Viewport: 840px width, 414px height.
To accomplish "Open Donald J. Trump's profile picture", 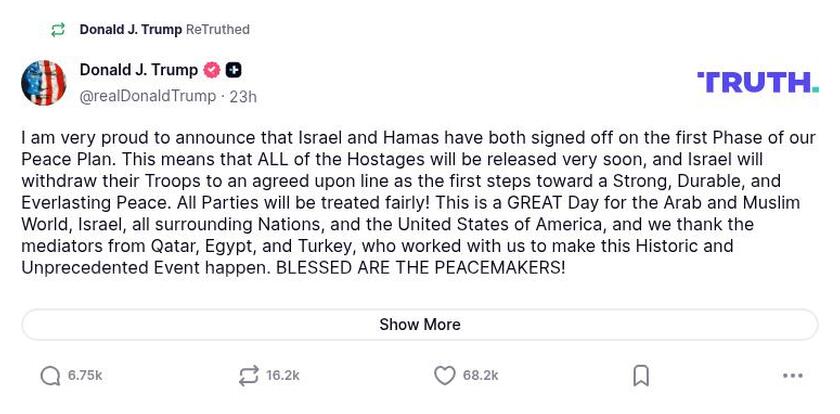I will (x=44, y=83).
